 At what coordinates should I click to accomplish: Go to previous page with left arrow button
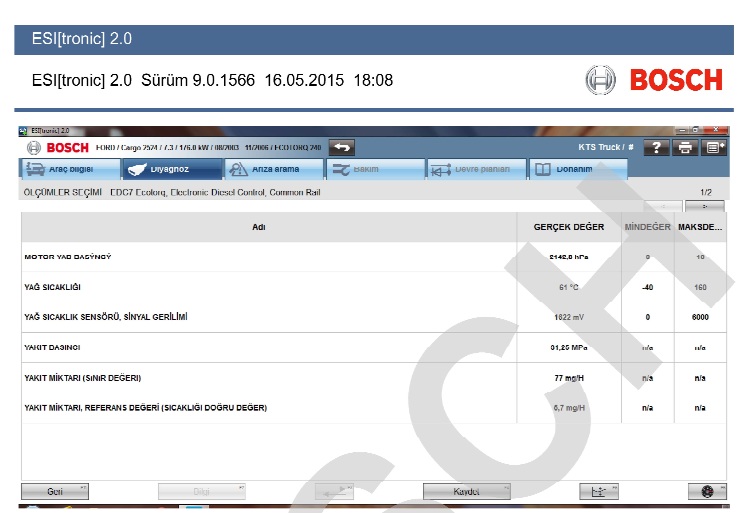(663, 206)
